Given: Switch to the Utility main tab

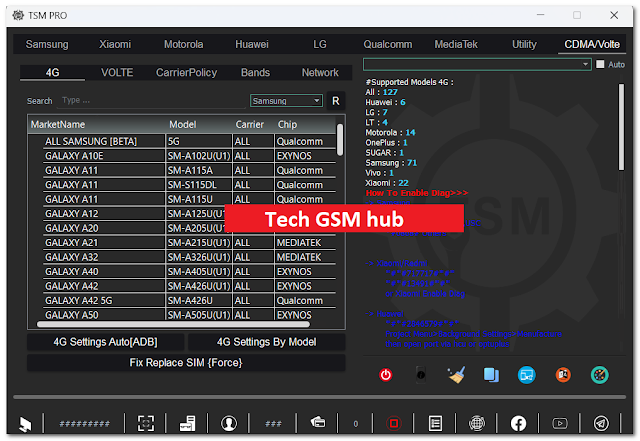Looking at the screenshot, I should tap(524, 44).
